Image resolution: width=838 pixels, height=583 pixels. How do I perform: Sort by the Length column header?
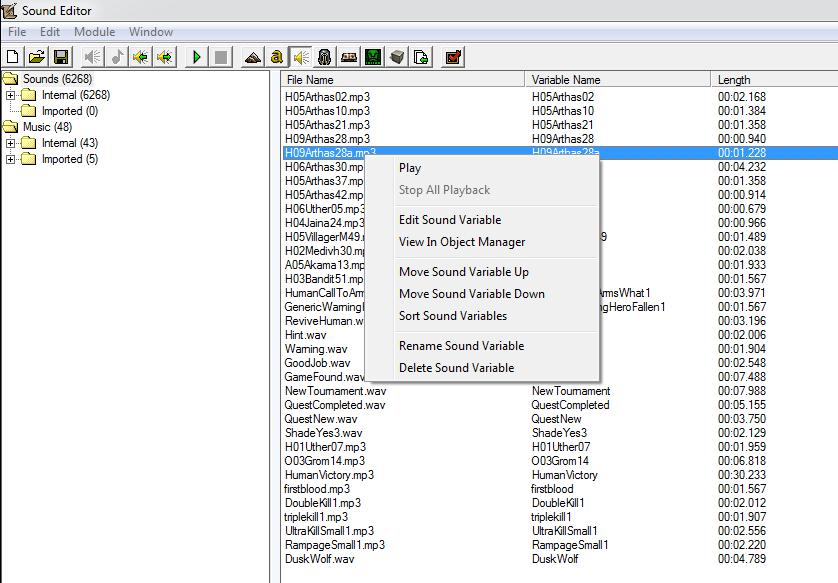pyautogui.click(x=774, y=80)
